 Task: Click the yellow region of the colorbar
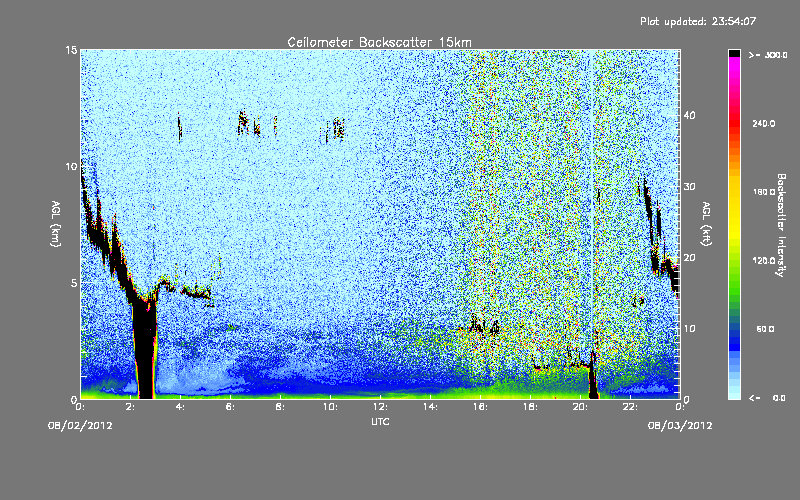[734, 209]
